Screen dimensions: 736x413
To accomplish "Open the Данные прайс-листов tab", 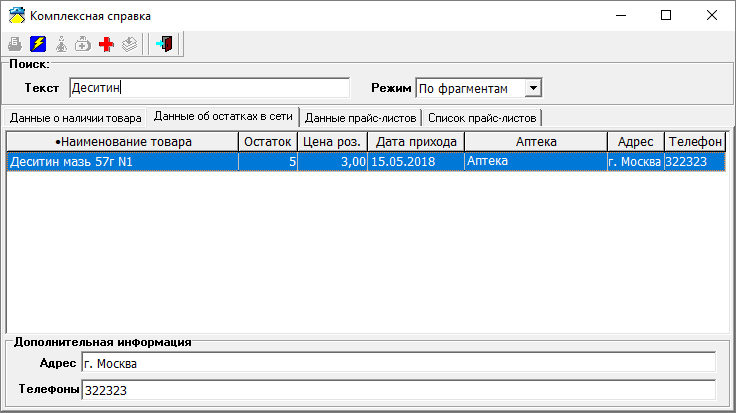I will click(x=360, y=117).
